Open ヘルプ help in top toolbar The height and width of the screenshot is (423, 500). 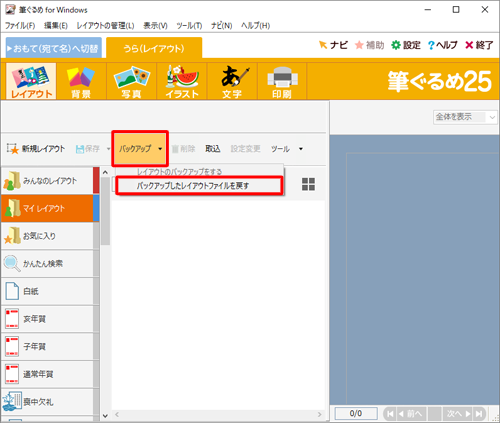(443, 45)
